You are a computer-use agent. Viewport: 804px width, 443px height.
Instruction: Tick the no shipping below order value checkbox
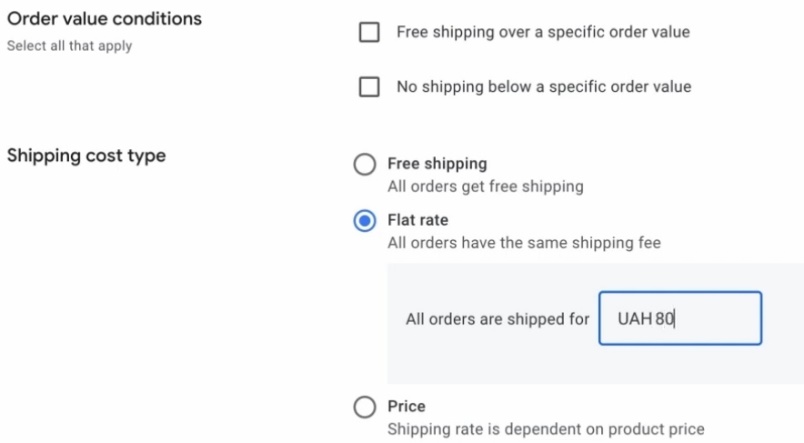369,87
